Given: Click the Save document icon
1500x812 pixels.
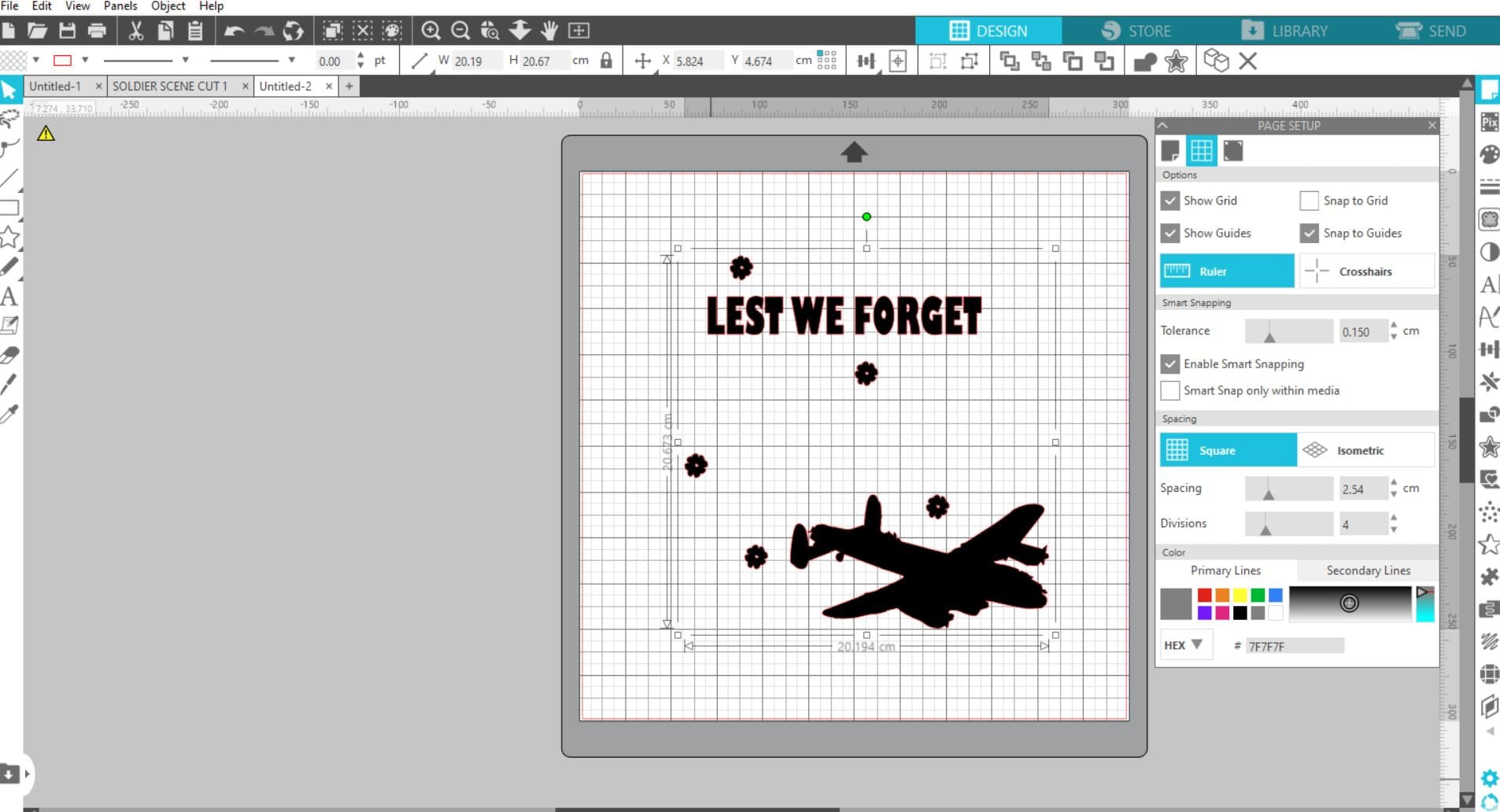Looking at the screenshot, I should point(68,31).
